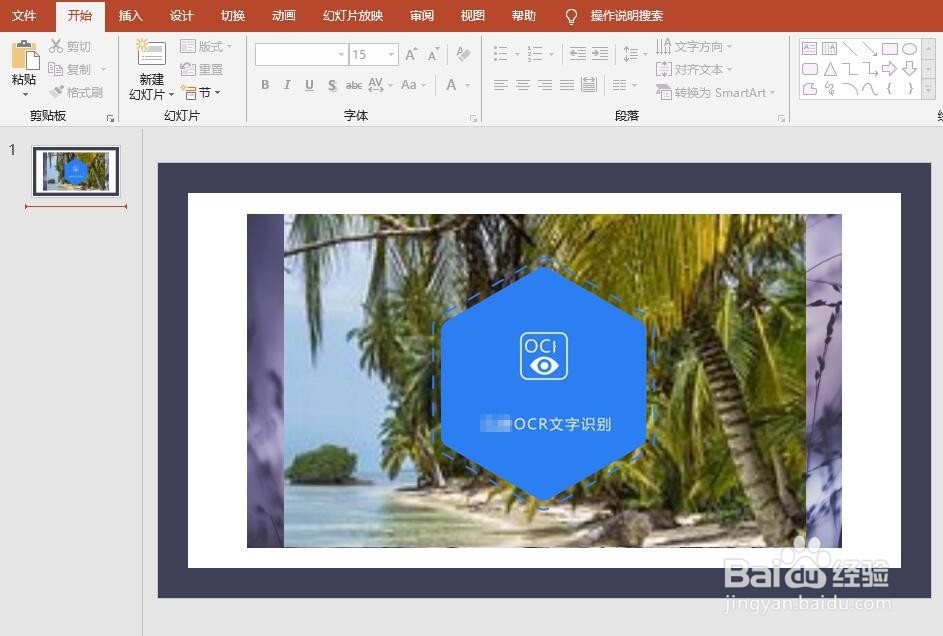Image resolution: width=943 pixels, height=636 pixels.
Task: Select the Format Painter (格式刷)
Action: (x=76, y=92)
